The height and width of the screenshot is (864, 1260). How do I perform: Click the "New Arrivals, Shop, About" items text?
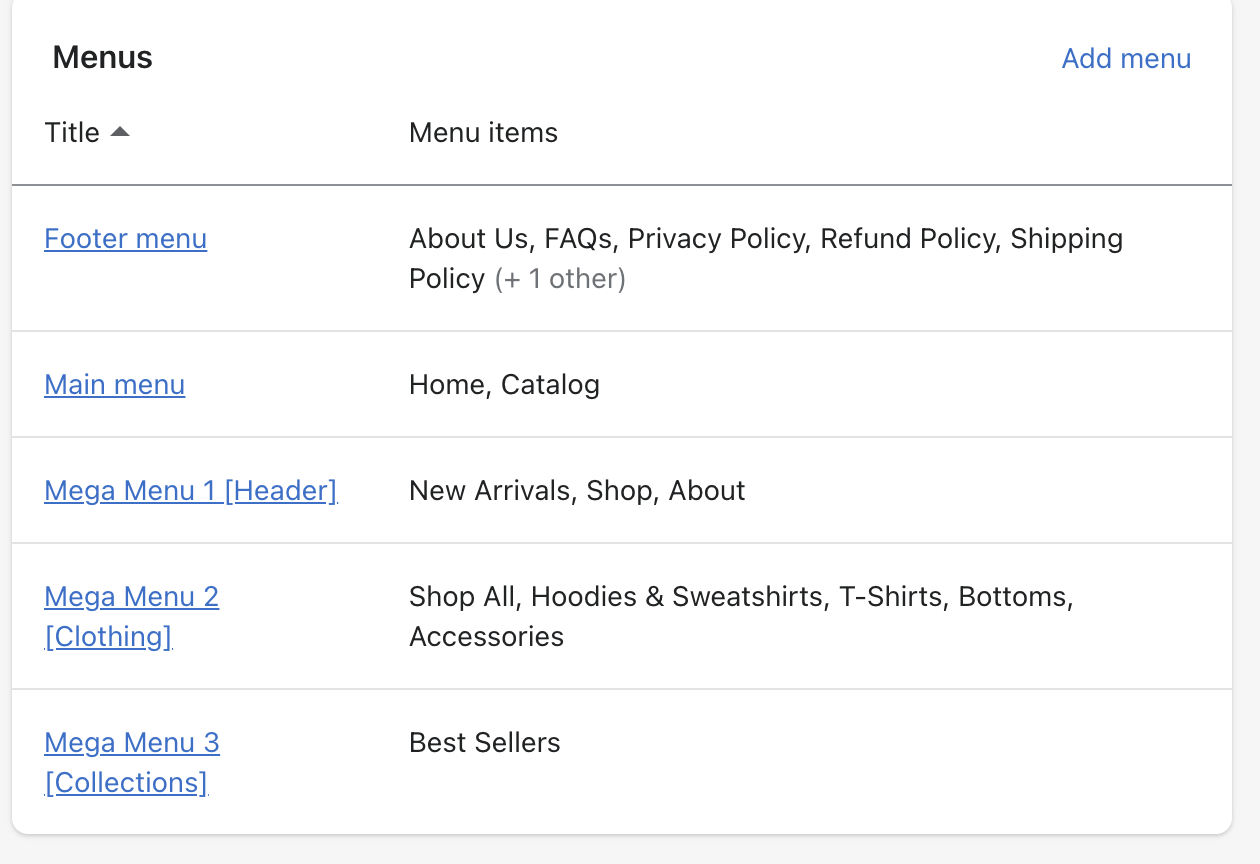pyautogui.click(x=577, y=491)
